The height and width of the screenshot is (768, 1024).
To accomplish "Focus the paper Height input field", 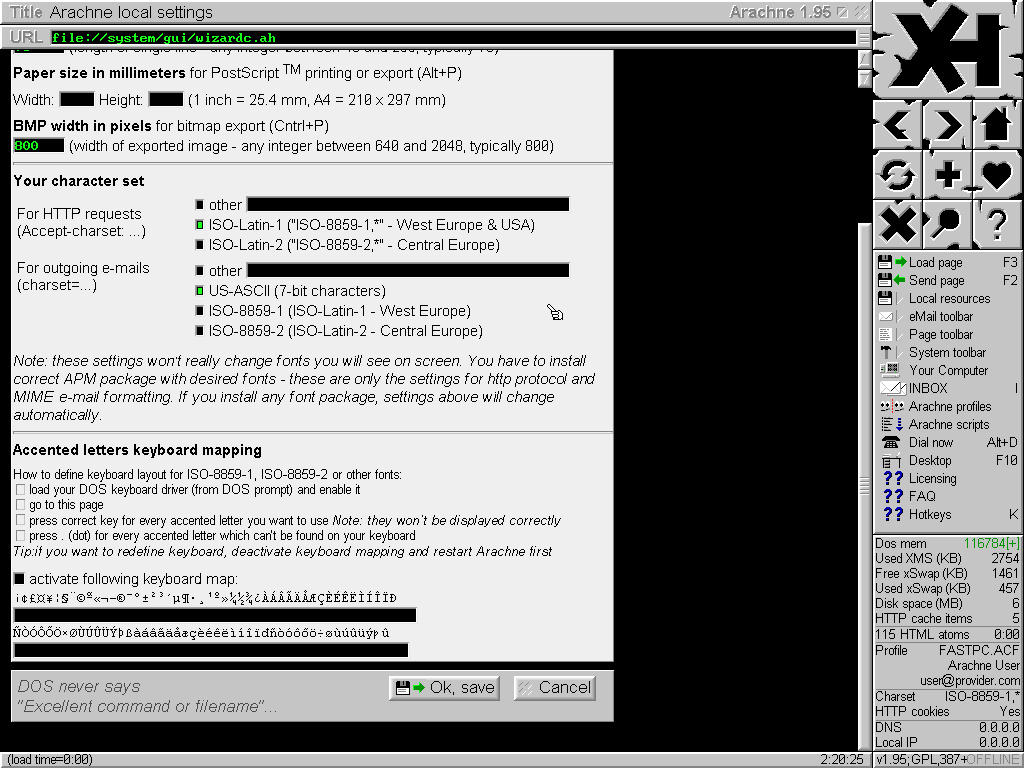I will [x=166, y=100].
